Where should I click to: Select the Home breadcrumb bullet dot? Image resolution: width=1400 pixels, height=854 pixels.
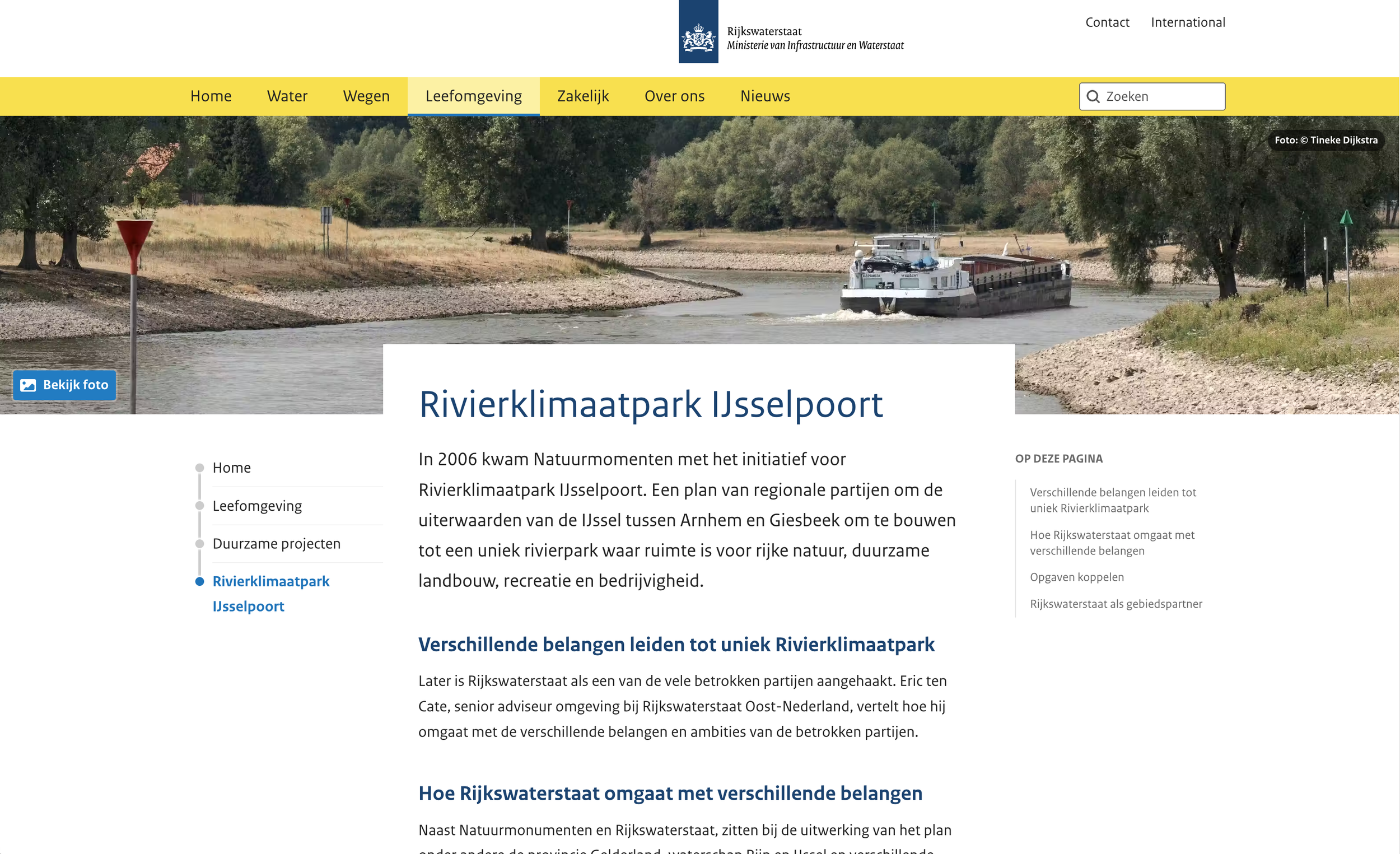point(199,467)
